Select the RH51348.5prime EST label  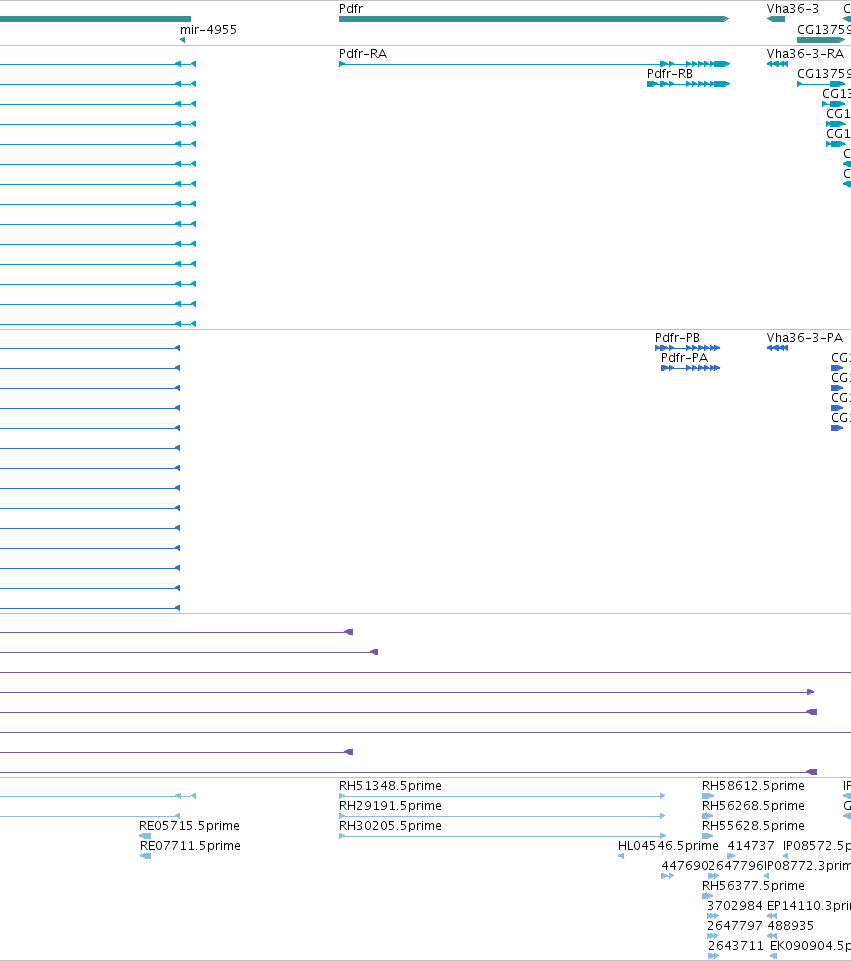click(x=390, y=786)
